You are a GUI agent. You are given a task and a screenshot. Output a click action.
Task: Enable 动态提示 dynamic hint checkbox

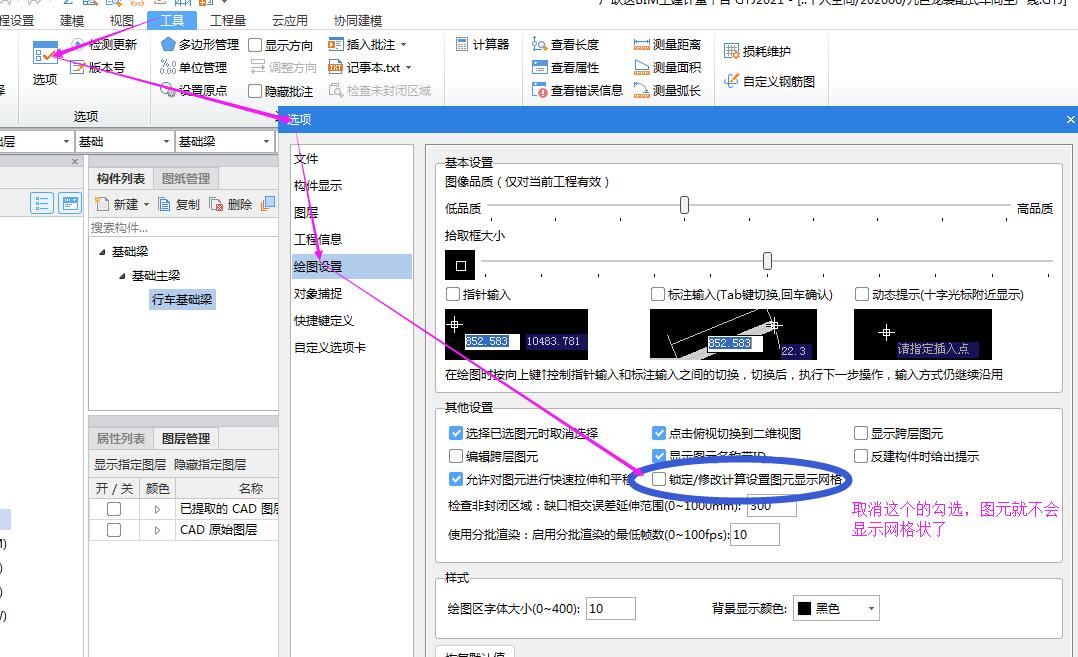point(861,294)
